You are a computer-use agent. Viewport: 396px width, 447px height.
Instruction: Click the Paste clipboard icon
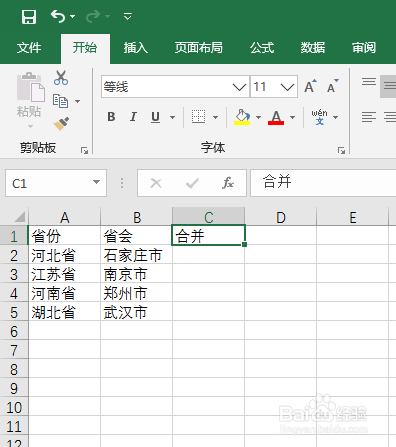click(x=30, y=87)
